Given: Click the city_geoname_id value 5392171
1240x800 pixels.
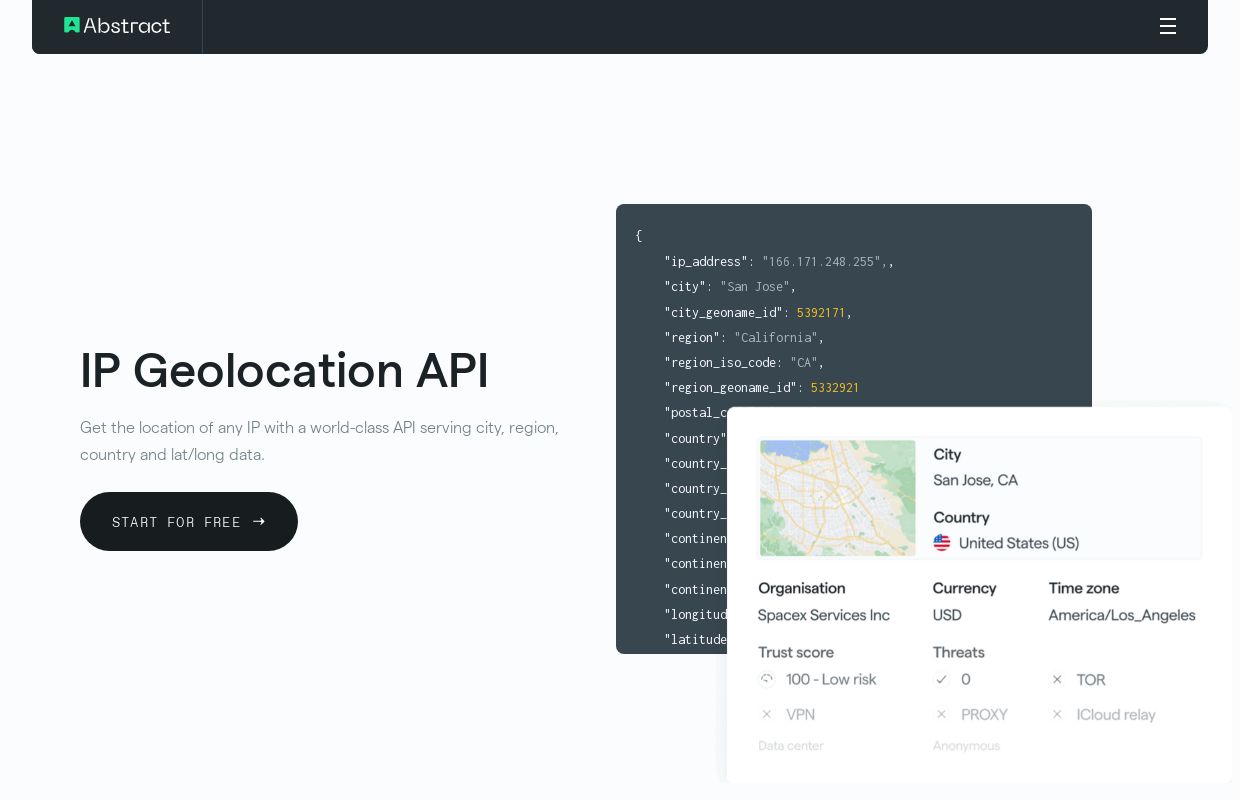Looking at the screenshot, I should 821,312.
